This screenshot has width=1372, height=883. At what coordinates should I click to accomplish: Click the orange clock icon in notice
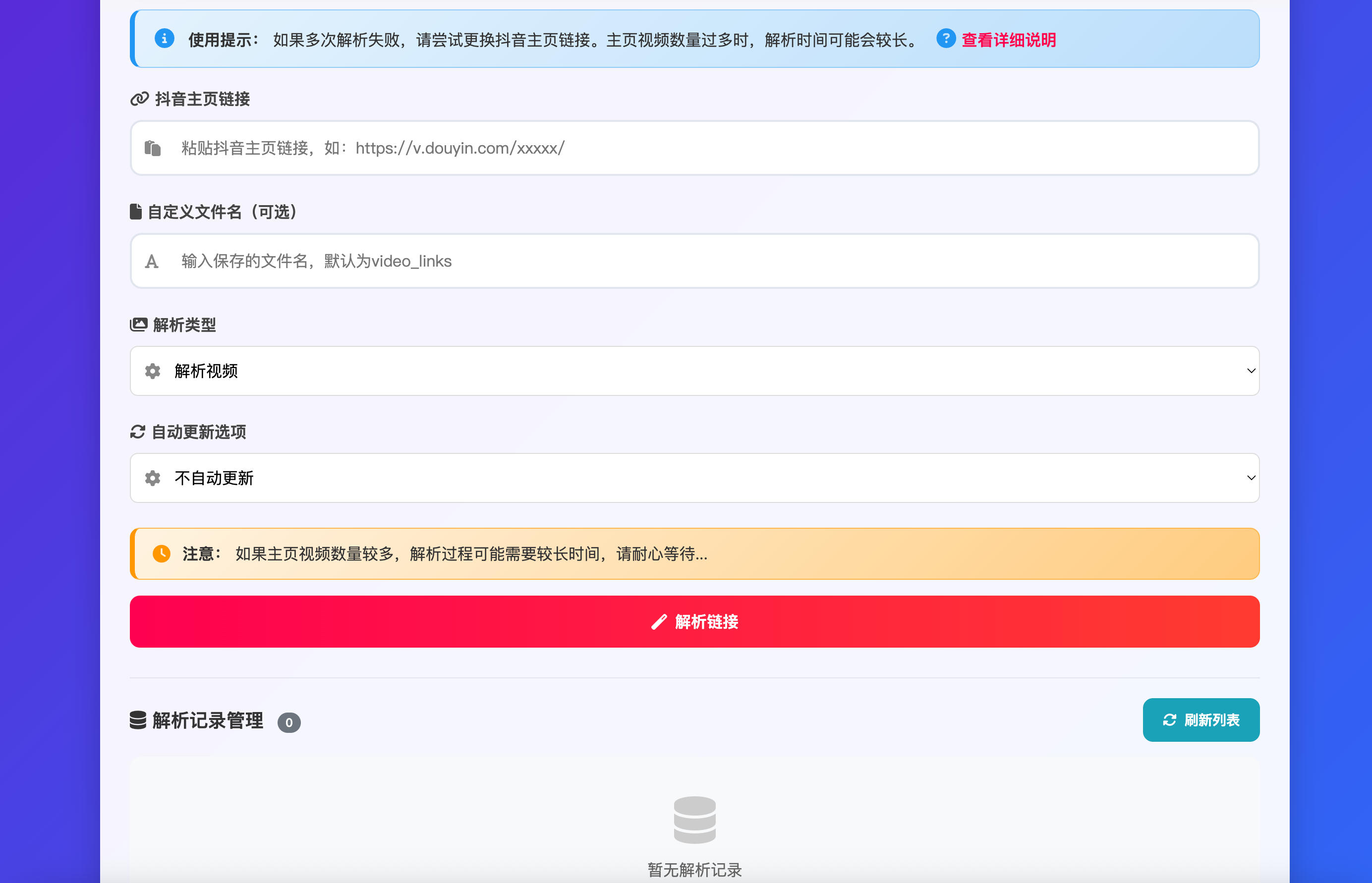click(162, 553)
